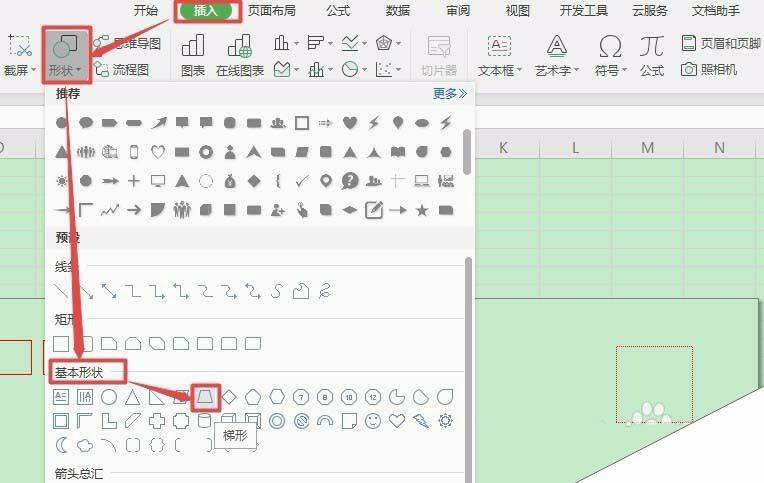Image resolution: width=764 pixels, height=483 pixels.
Task: Select the isosceles triangle basic shape
Action: [133, 397]
